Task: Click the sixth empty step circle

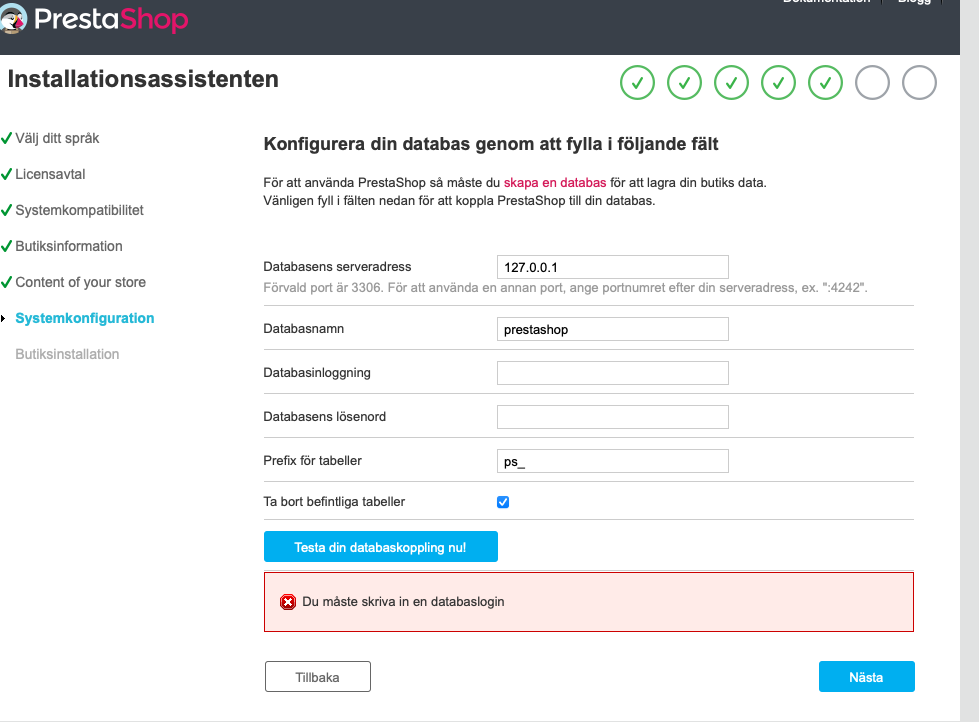Action: click(872, 84)
